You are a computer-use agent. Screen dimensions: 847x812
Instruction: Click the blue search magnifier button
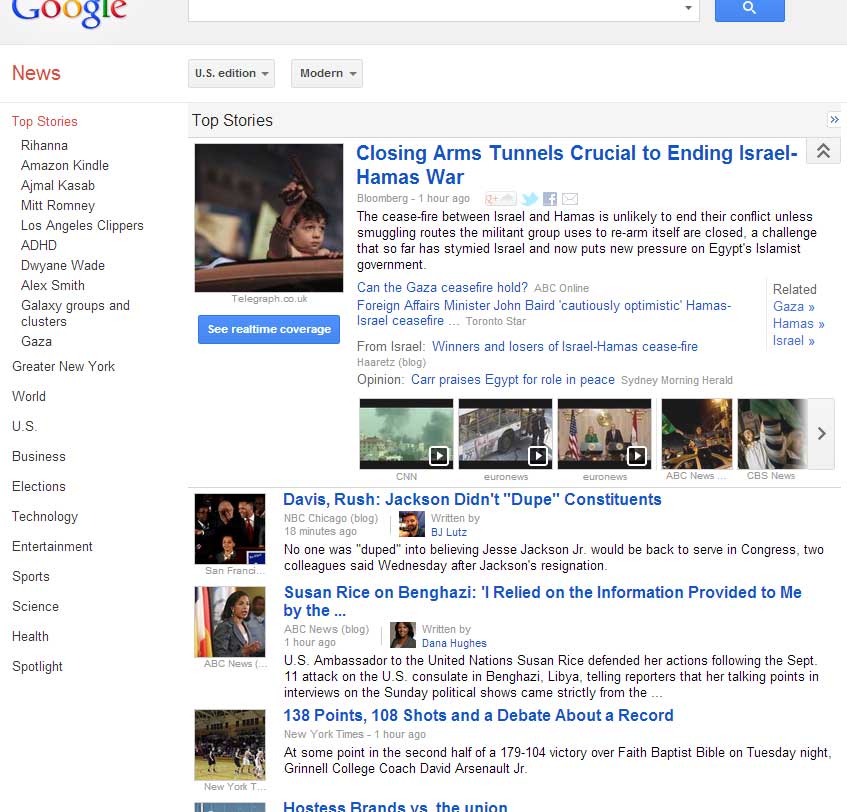pos(749,8)
